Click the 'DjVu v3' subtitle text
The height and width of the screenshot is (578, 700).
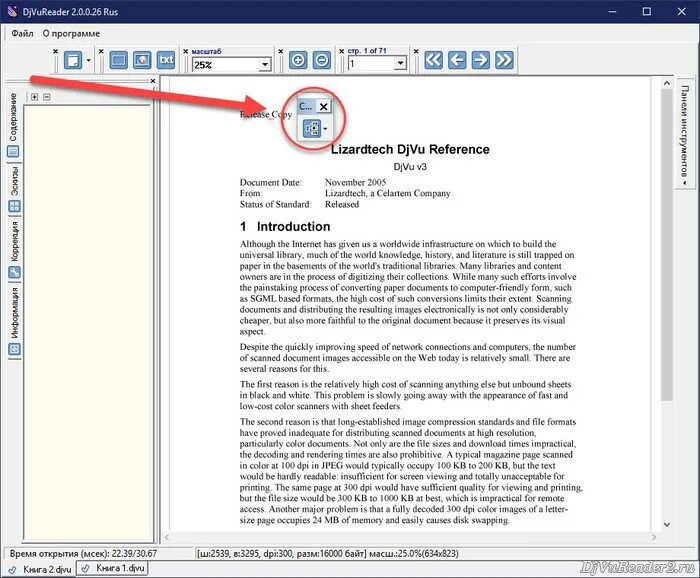[410, 166]
